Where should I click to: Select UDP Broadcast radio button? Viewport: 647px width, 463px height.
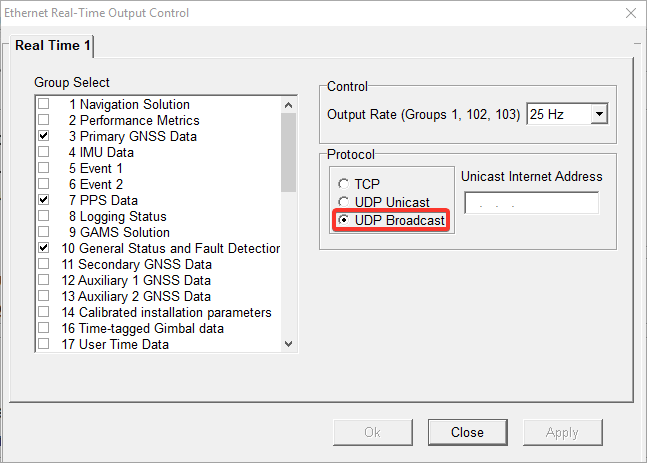[x=345, y=220]
